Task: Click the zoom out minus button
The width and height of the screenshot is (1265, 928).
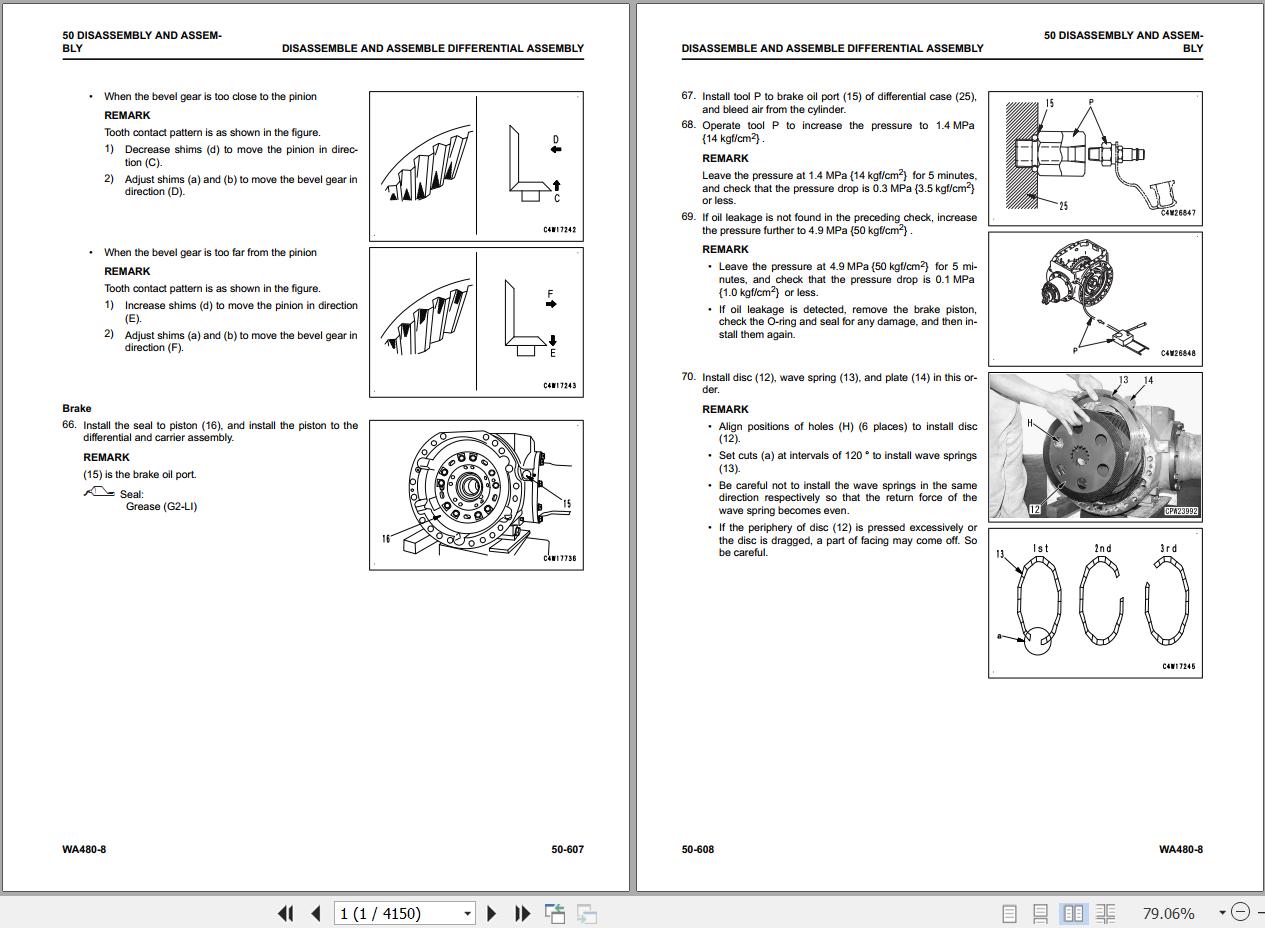Action: pos(1240,912)
